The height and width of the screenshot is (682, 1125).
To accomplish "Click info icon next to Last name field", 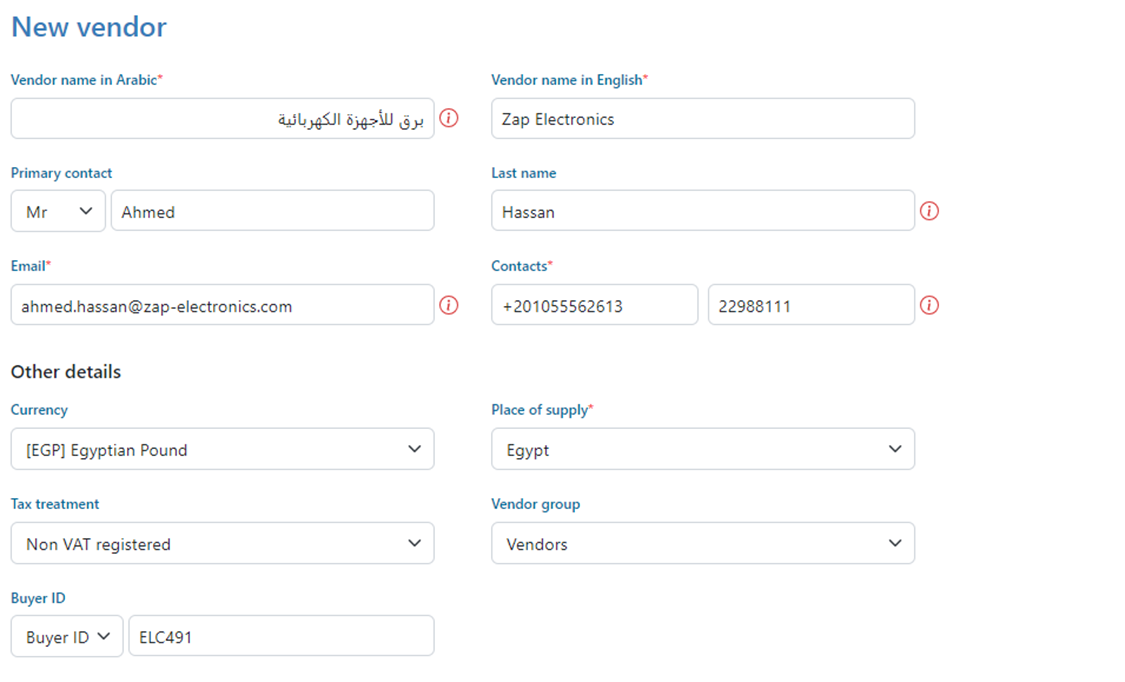I will tap(929, 211).
